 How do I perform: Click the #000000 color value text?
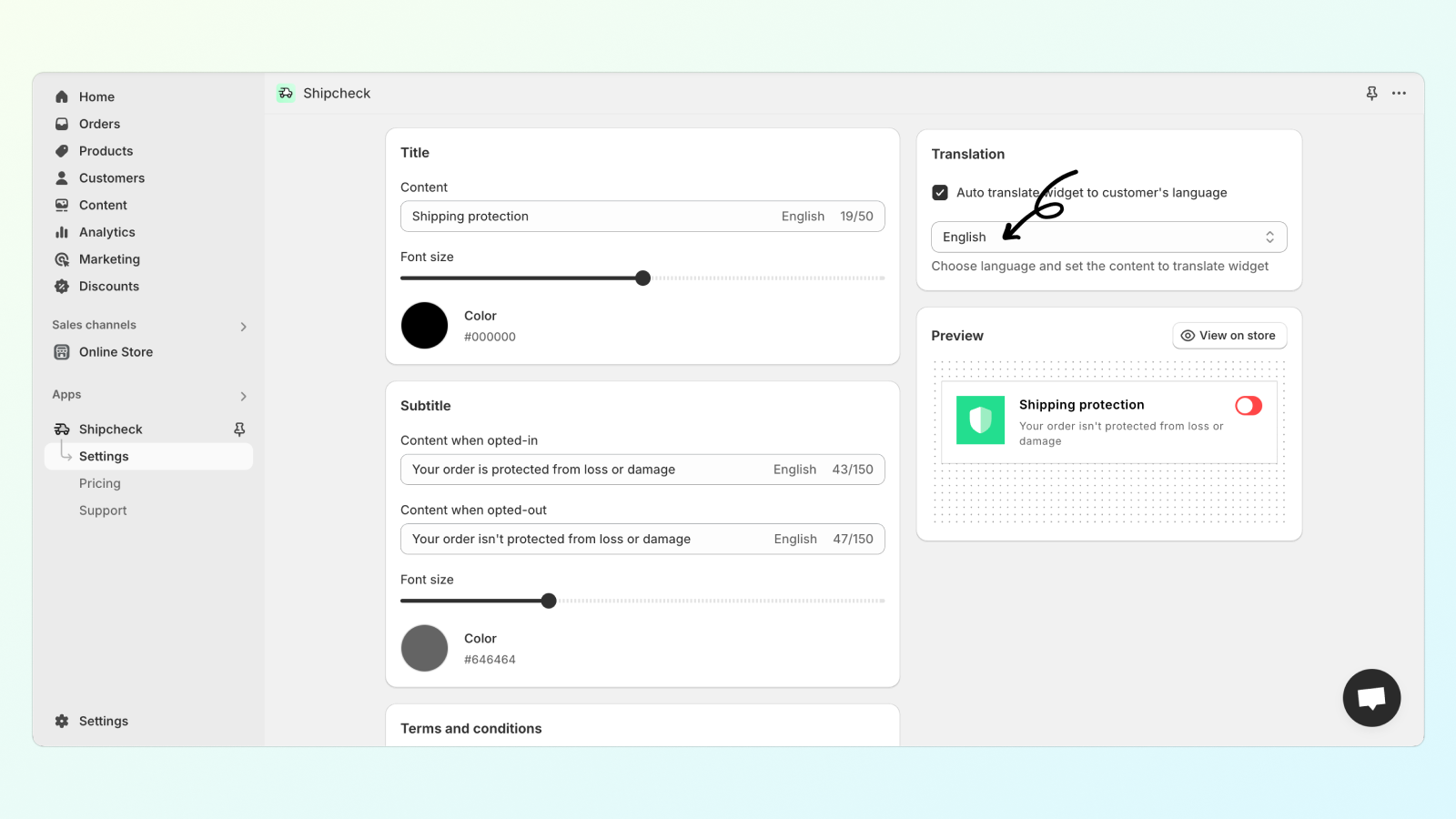490,337
